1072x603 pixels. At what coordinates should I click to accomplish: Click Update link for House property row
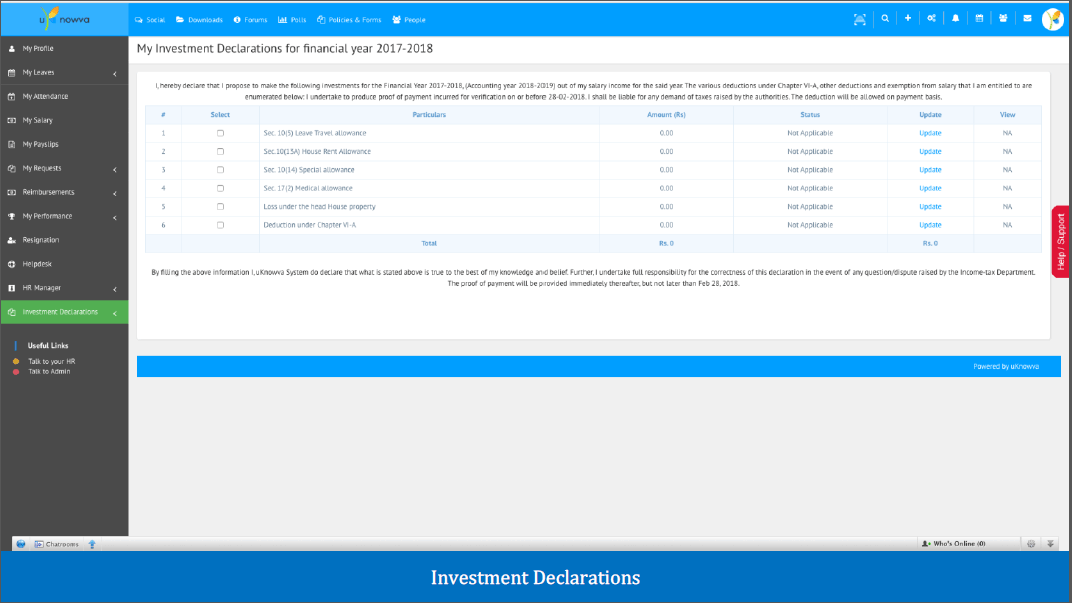pyautogui.click(x=930, y=206)
